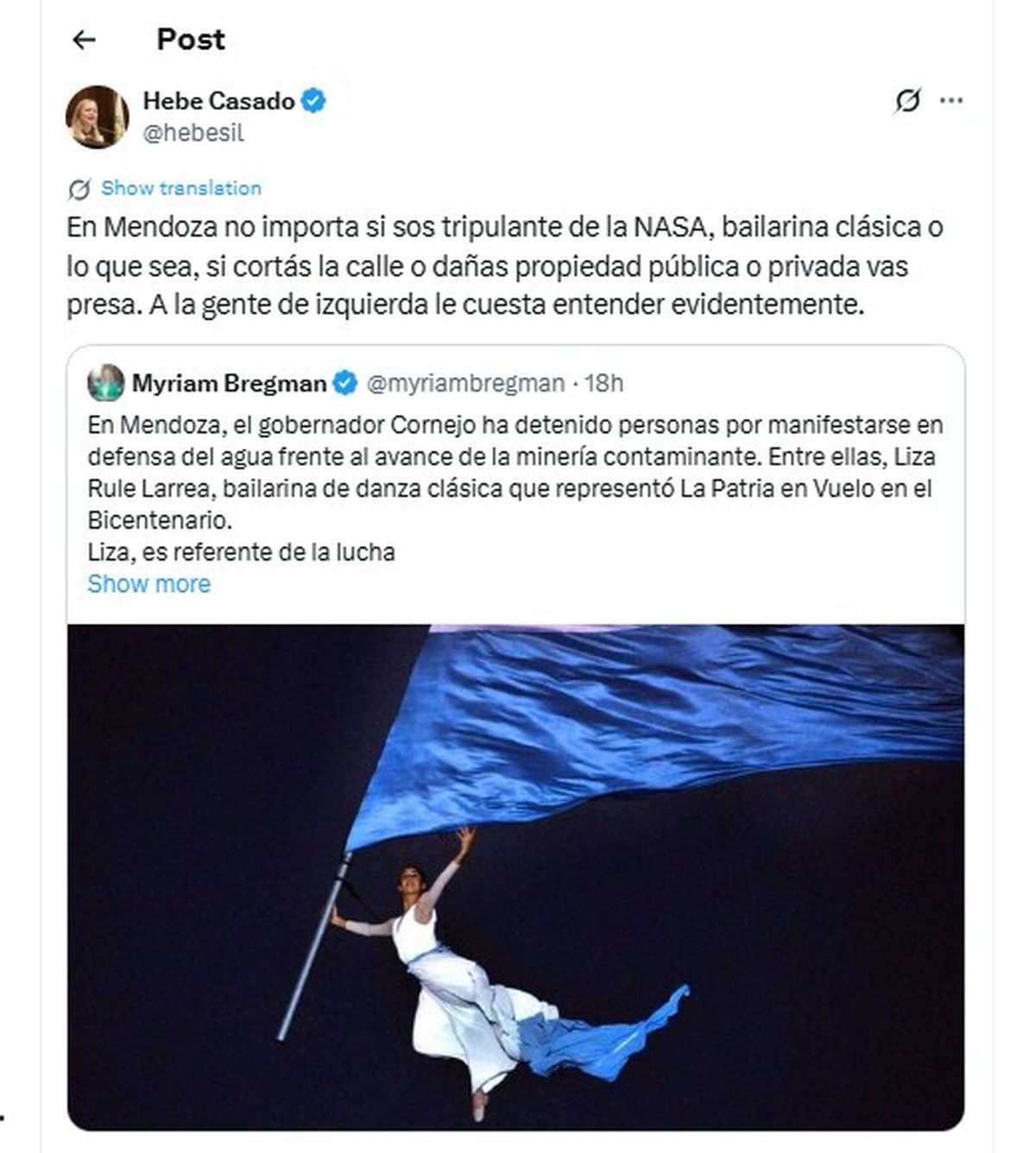Open the @hebesil handle link
Viewport: 1036px width, 1153px height.
(x=193, y=133)
